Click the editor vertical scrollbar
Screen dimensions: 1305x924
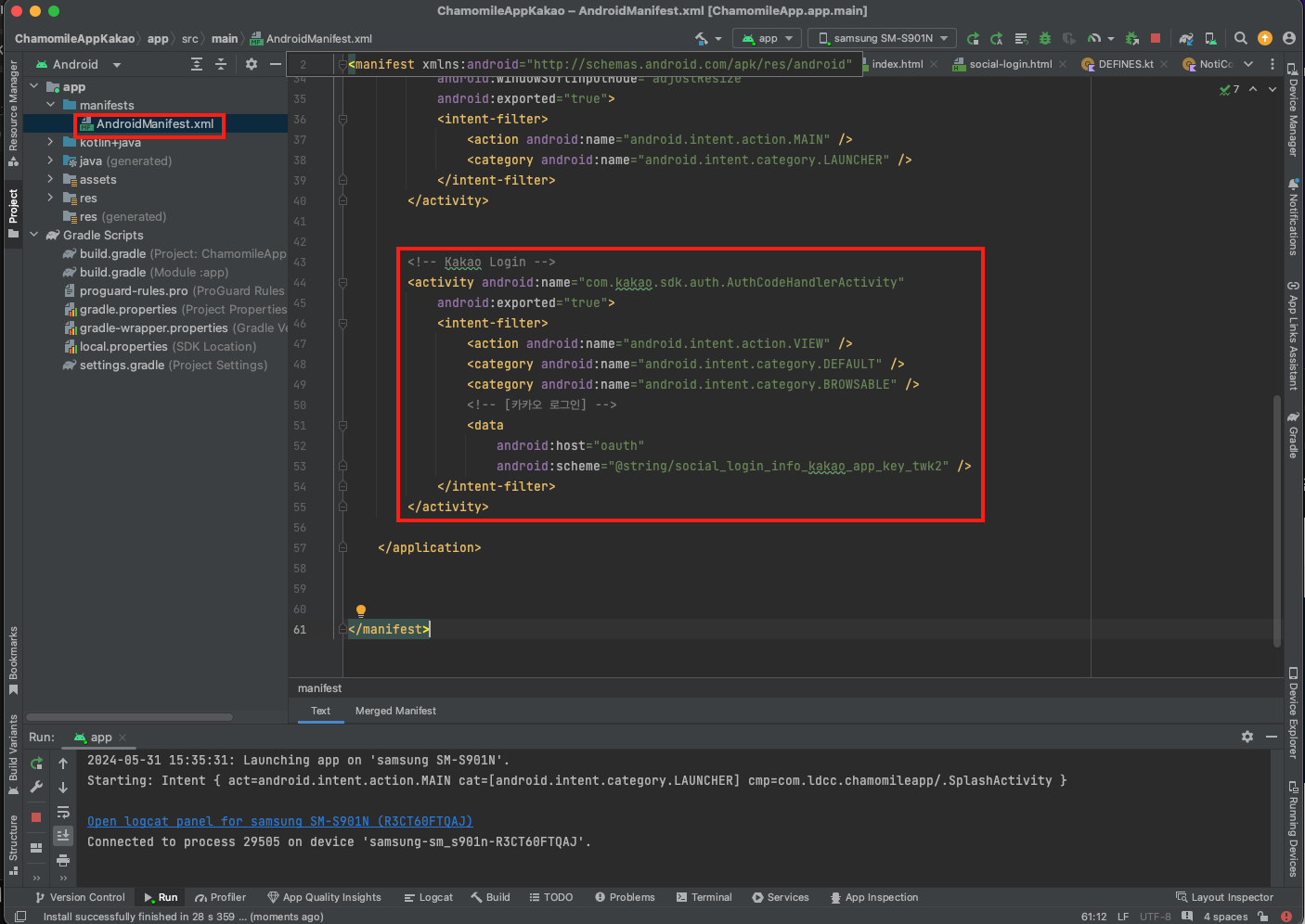[1277, 520]
